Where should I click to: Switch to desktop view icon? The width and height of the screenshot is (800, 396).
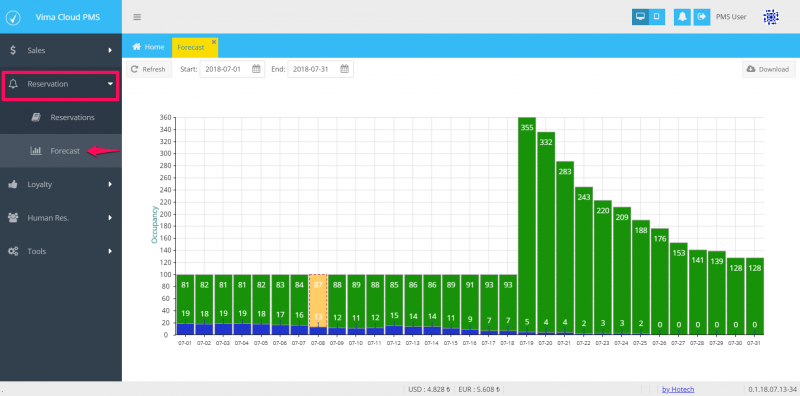pos(640,17)
